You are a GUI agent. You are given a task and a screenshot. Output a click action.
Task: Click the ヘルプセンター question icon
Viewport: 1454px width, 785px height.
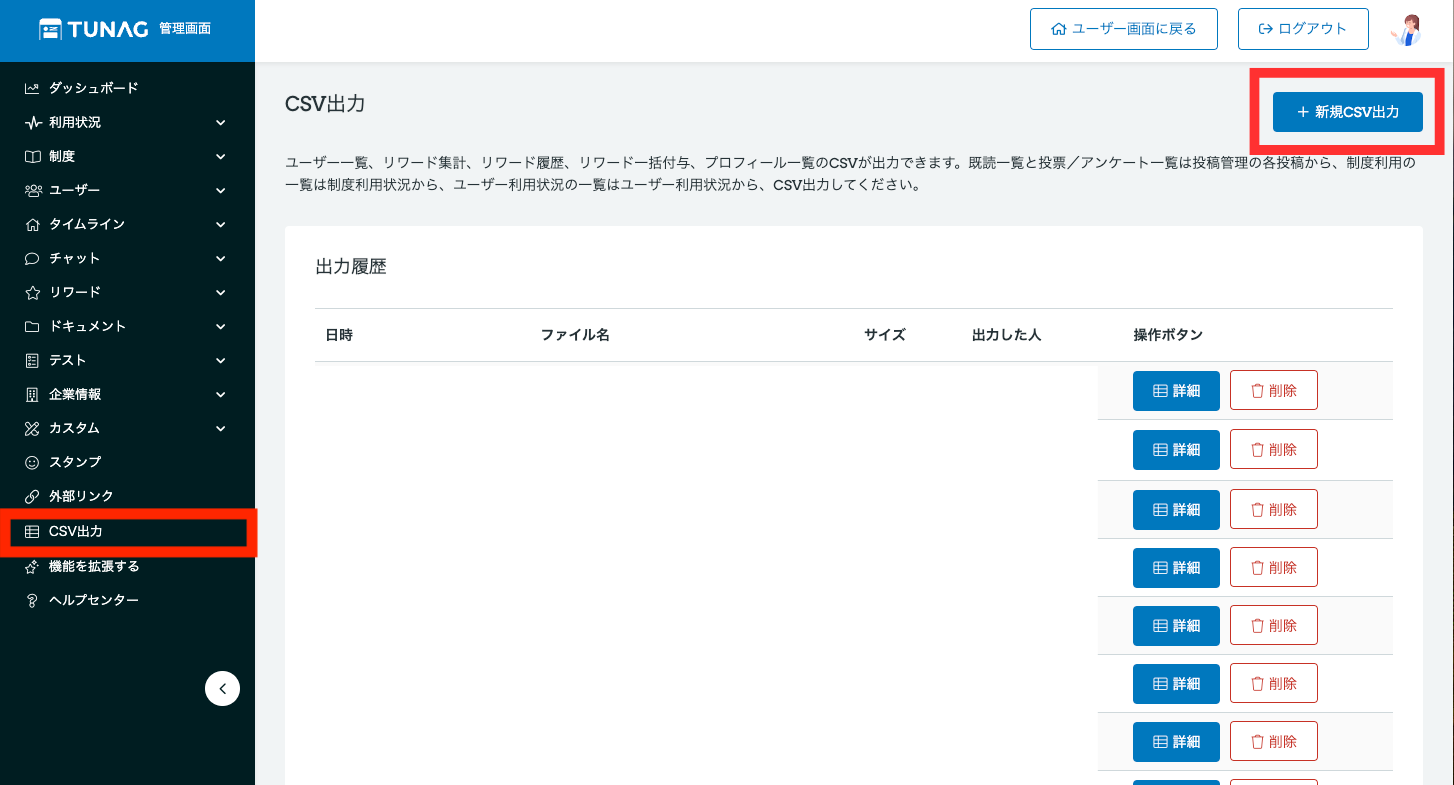click(32, 600)
